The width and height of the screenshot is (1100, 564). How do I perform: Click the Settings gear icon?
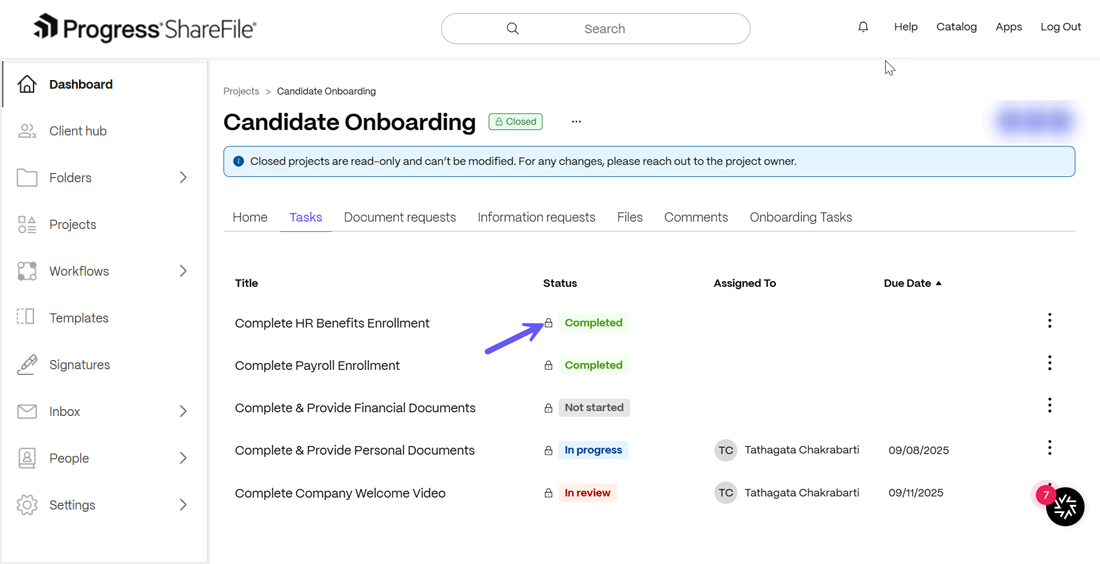click(x=27, y=504)
